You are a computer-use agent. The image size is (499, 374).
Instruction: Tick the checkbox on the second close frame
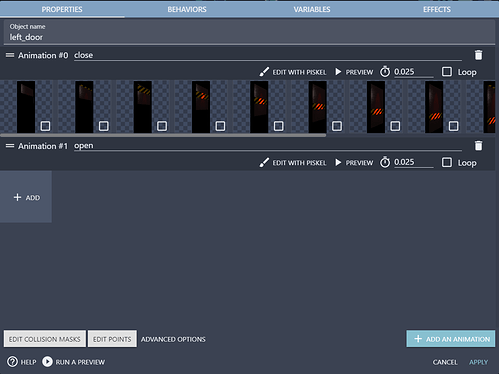point(104,126)
